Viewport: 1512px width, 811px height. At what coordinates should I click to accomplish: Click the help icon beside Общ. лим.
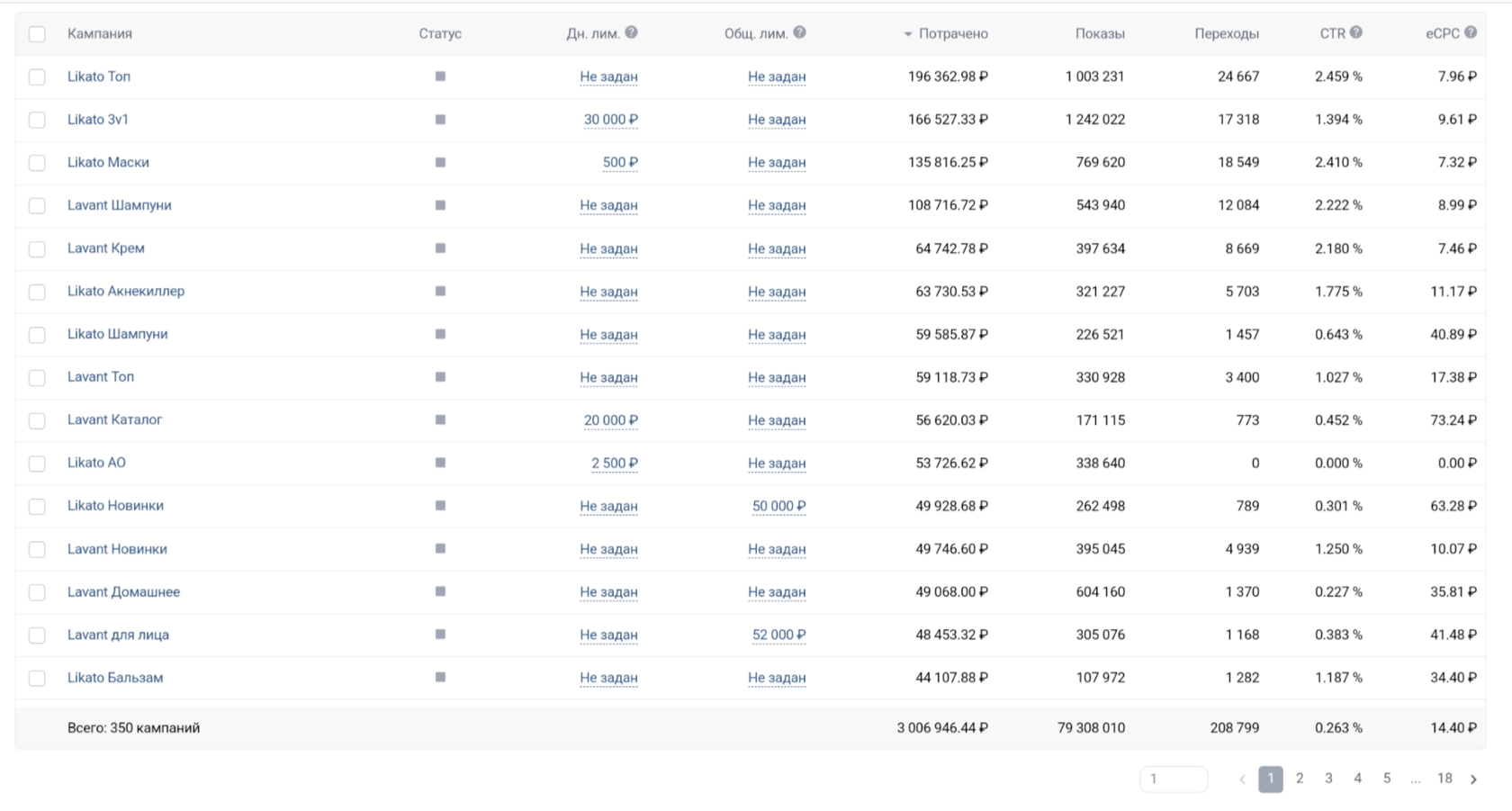coord(799,32)
